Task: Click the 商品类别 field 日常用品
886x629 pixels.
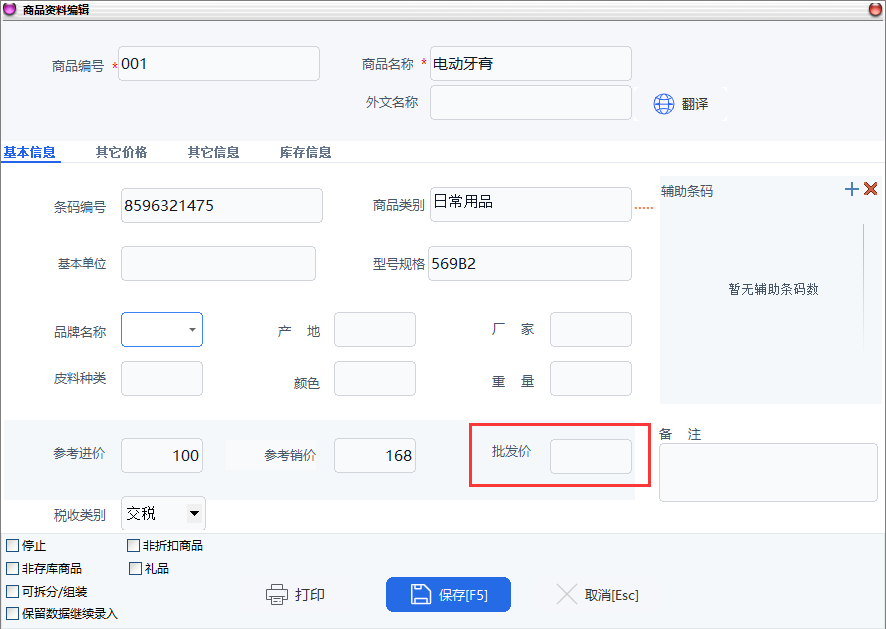Action: point(531,204)
